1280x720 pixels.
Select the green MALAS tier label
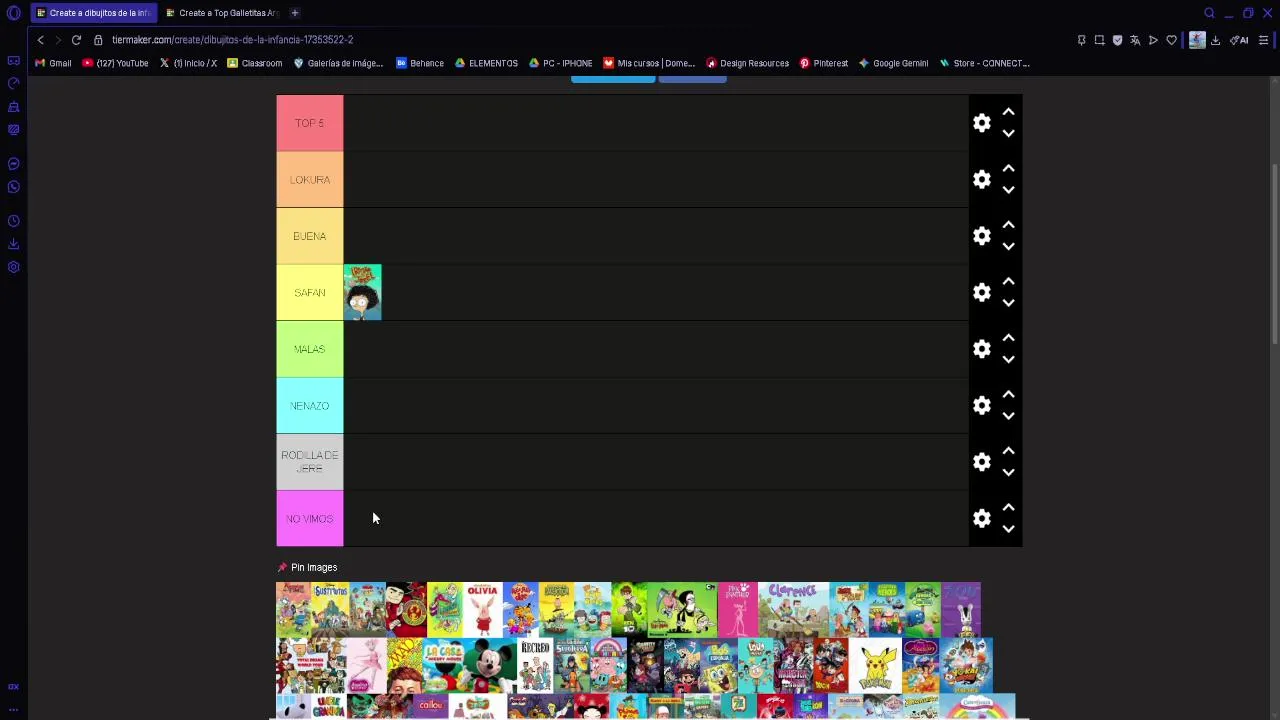tap(310, 349)
